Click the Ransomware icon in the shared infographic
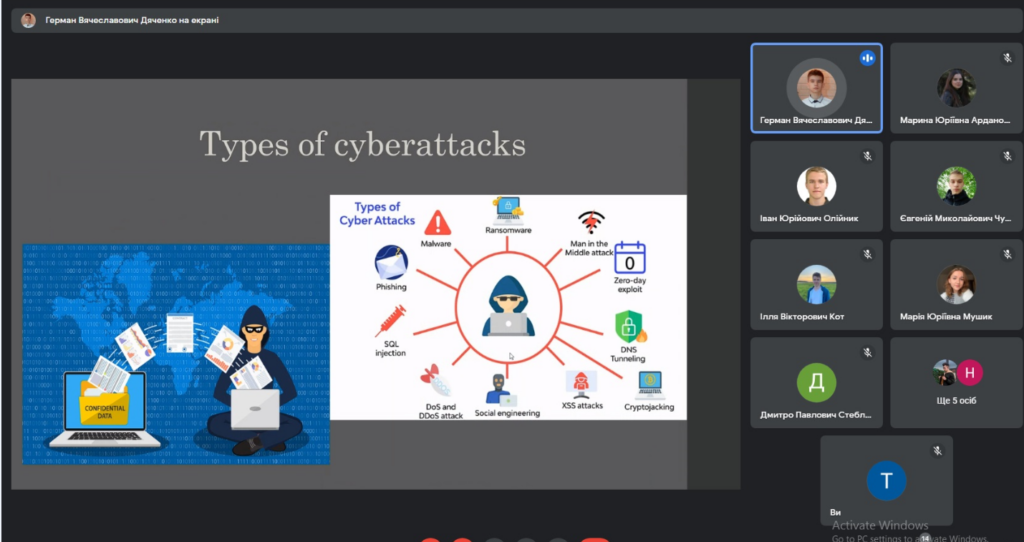 click(508, 210)
